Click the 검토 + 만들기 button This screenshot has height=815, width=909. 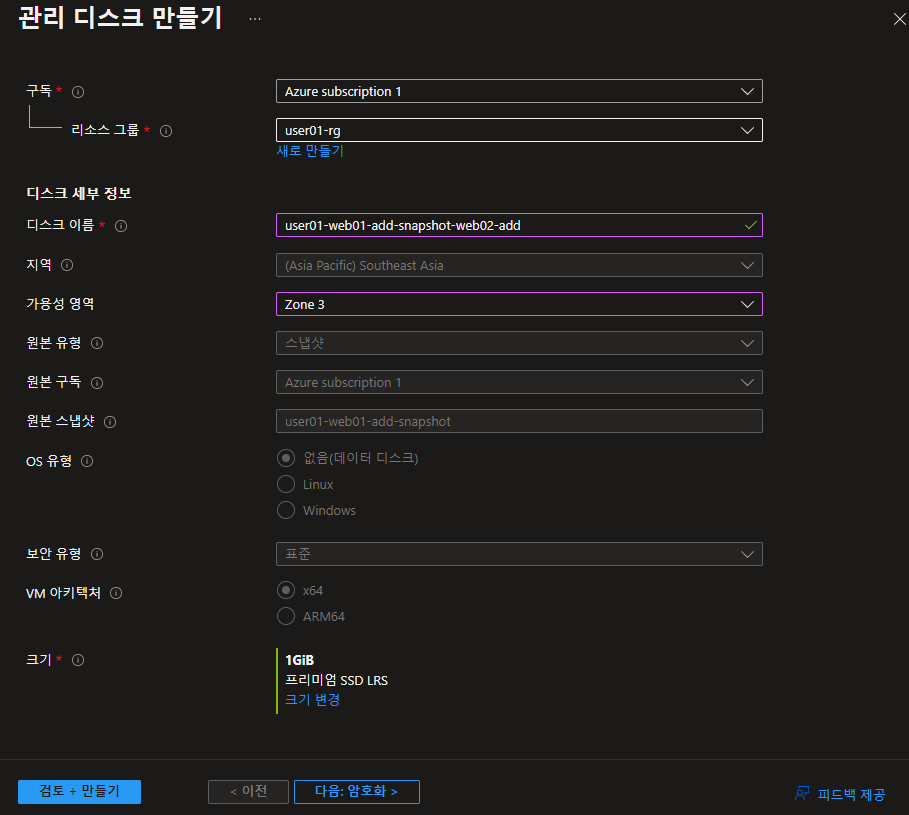point(79,792)
